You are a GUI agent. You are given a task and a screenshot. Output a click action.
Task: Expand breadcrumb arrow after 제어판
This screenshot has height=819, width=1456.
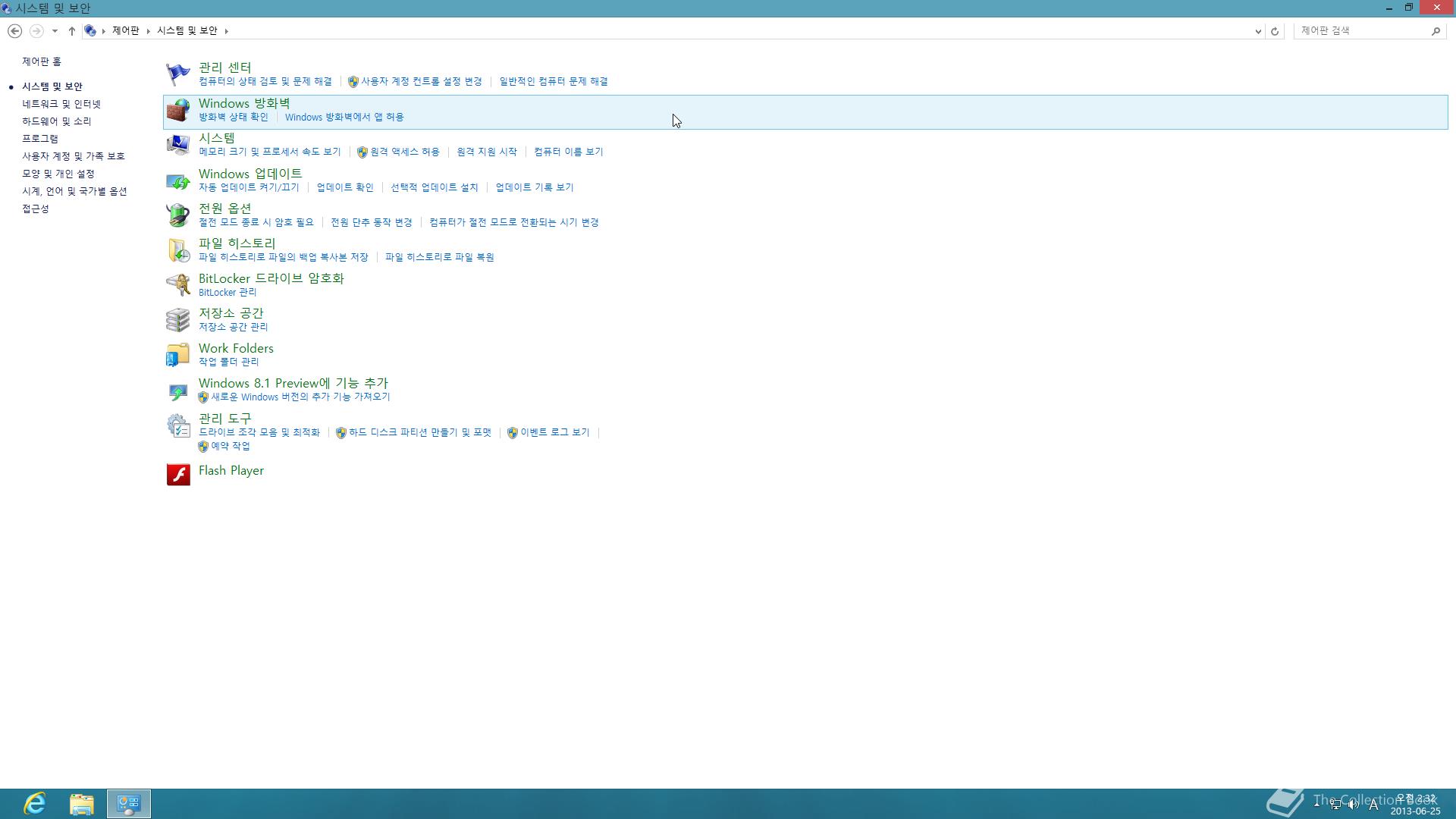[148, 31]
